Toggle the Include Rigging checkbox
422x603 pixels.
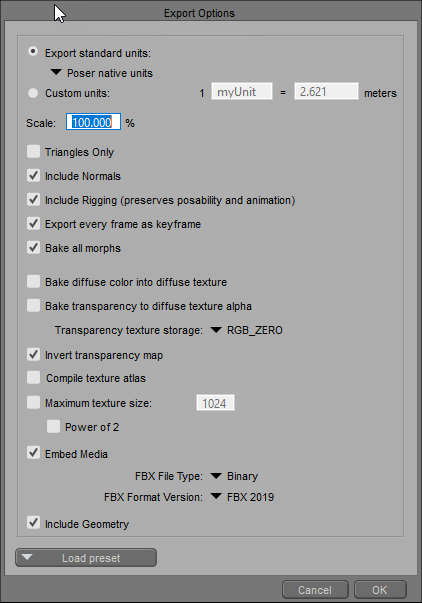pyautogui.click(x=33, y=200)
